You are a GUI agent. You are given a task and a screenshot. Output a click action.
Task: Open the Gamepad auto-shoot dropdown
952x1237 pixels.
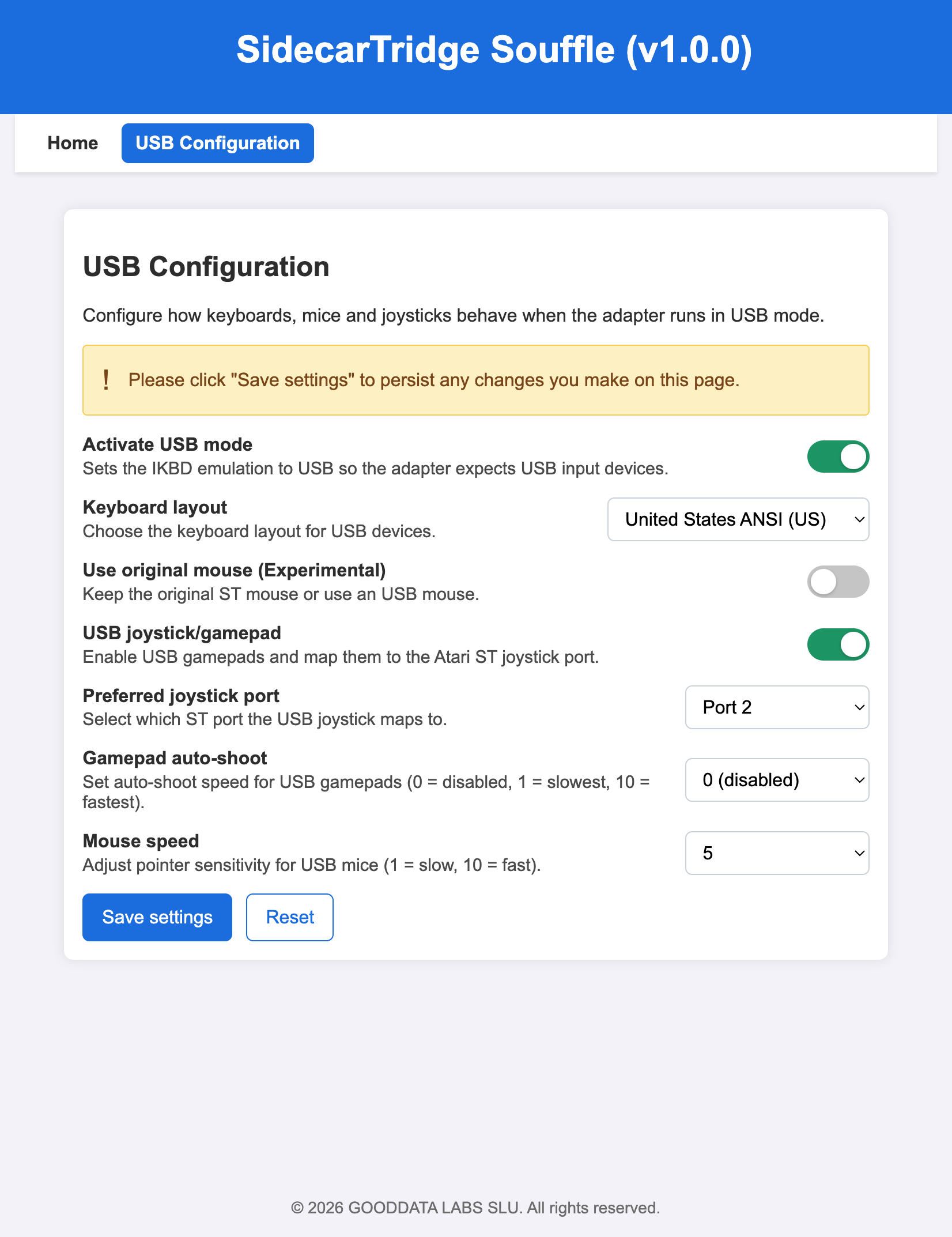tap(777, 780)
